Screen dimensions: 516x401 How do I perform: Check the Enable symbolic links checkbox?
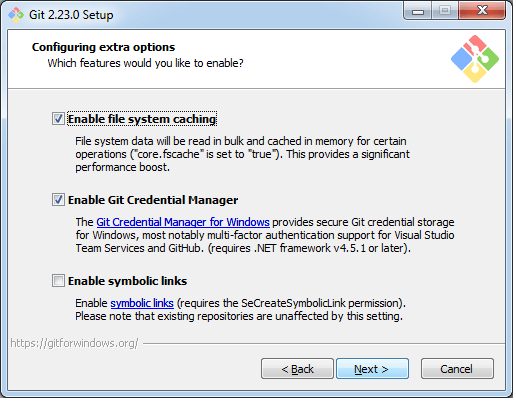click(58, 281)
